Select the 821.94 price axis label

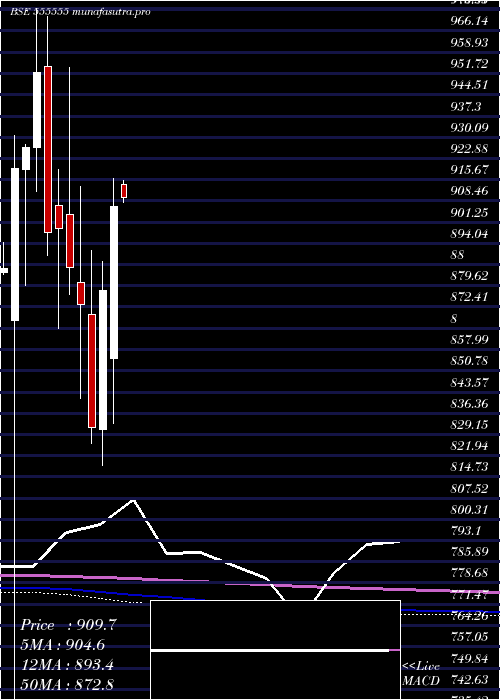(469, 446)
